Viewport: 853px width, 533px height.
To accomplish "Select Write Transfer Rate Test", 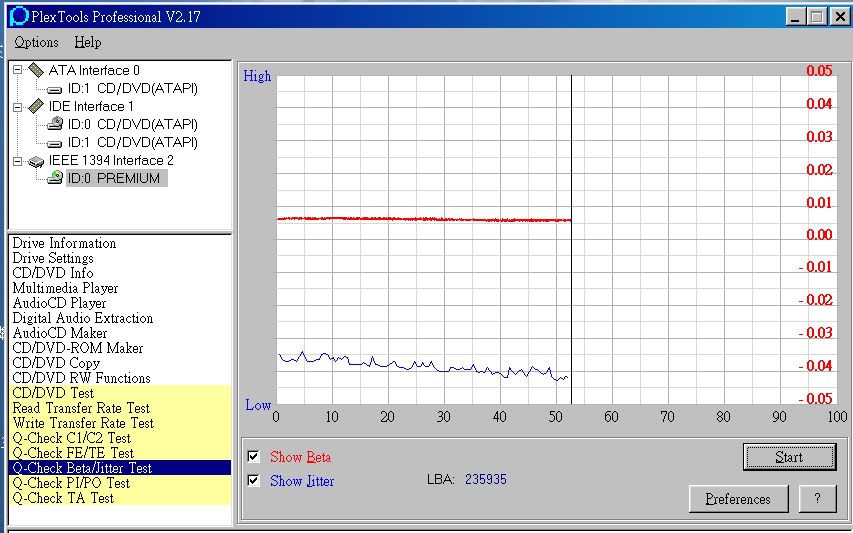I will pos(120,423).
